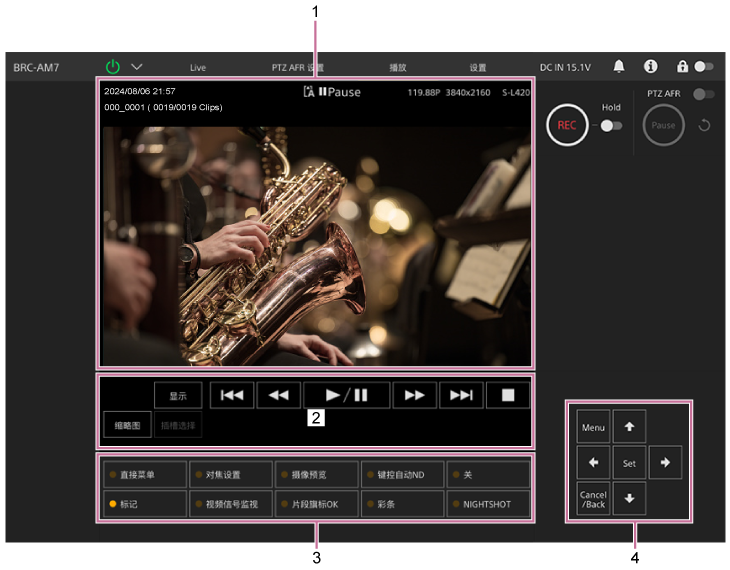Expand the dropdown arrow beside power icon
This screenshot has height=570, width=730.
[x=136, y=67]
